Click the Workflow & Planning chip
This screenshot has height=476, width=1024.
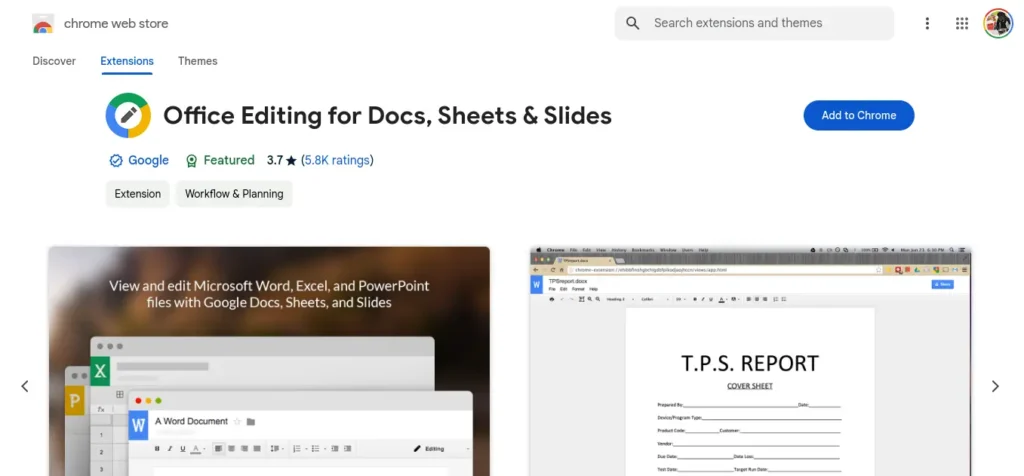[x=234, y=194]
